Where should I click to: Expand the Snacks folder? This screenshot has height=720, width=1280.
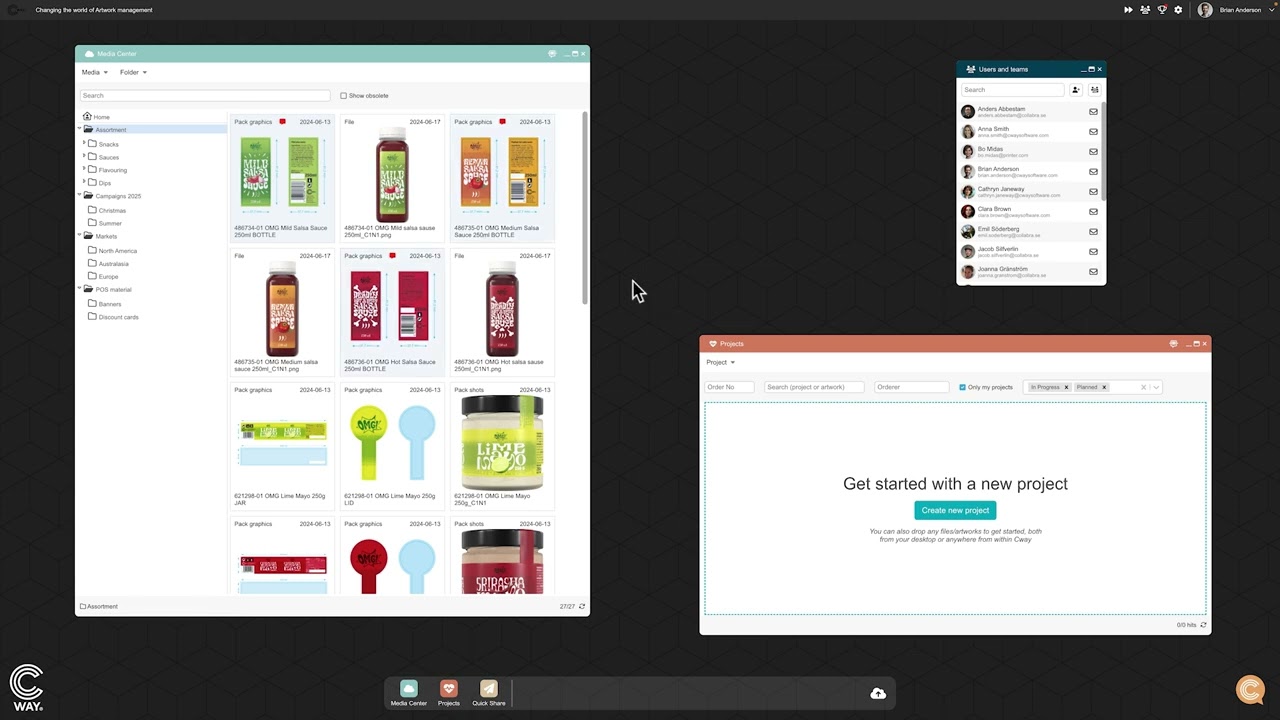point(84,144)
